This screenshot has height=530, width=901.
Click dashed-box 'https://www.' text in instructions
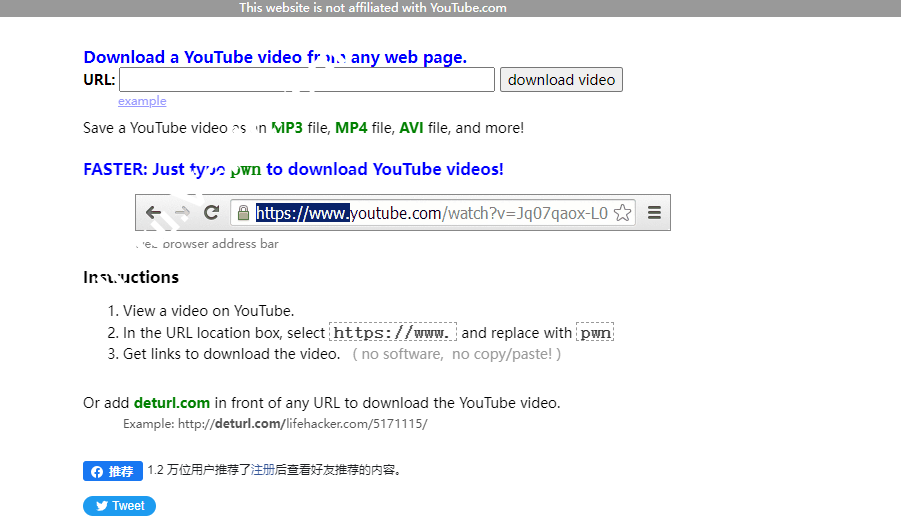pyautogui.click(x=392, y=332)
